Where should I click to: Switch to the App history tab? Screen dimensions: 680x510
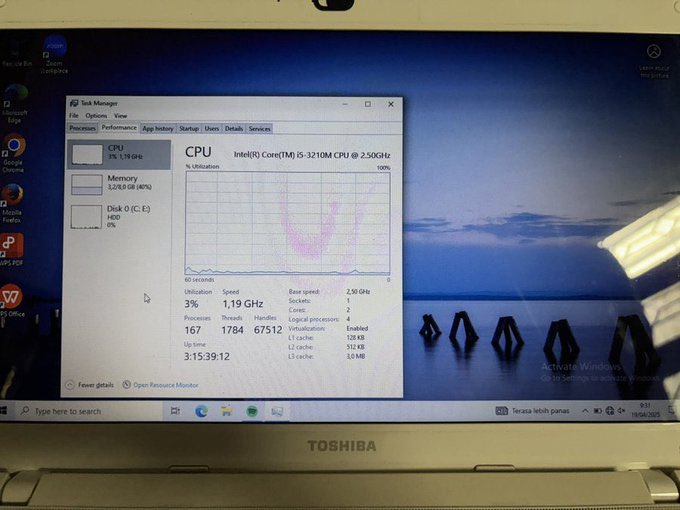pos(158,128)
